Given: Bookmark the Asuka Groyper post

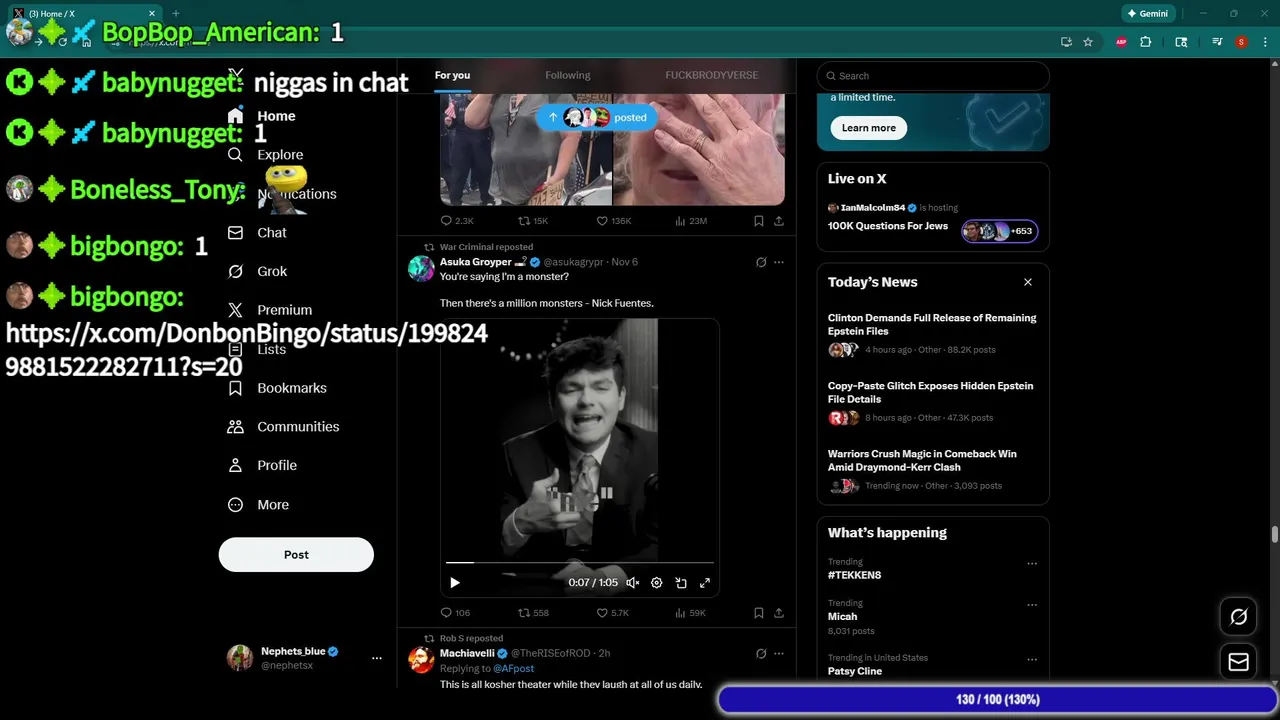Looking at the screenshot, I should coord(758,613).
